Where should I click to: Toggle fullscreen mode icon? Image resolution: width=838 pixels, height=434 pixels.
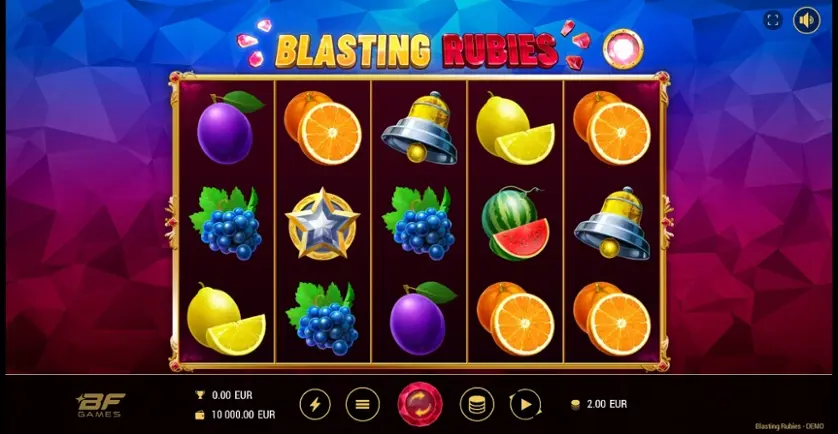click(772, 21)
